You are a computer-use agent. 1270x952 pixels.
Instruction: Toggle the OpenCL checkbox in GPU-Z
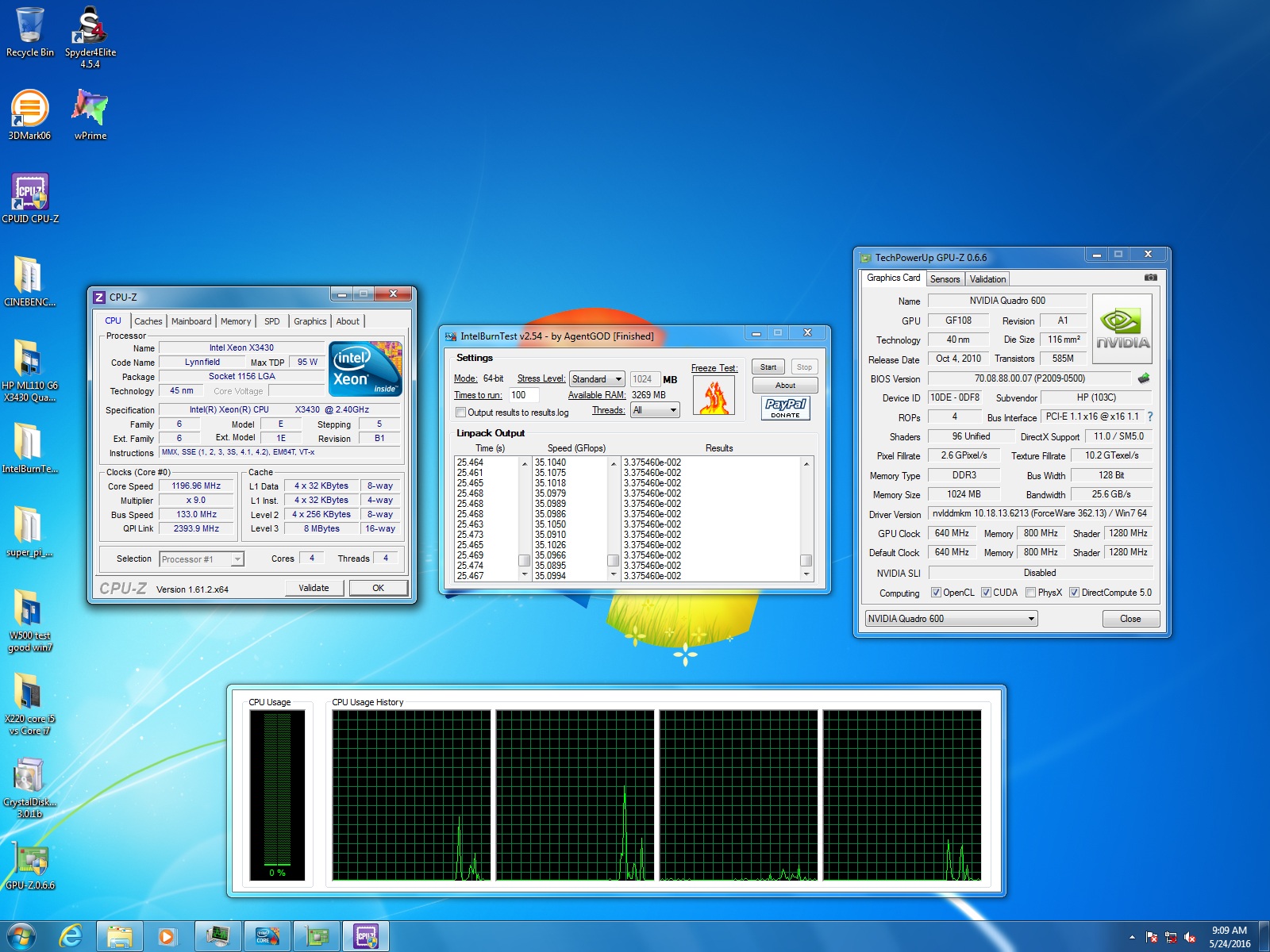tap(936, 593)
